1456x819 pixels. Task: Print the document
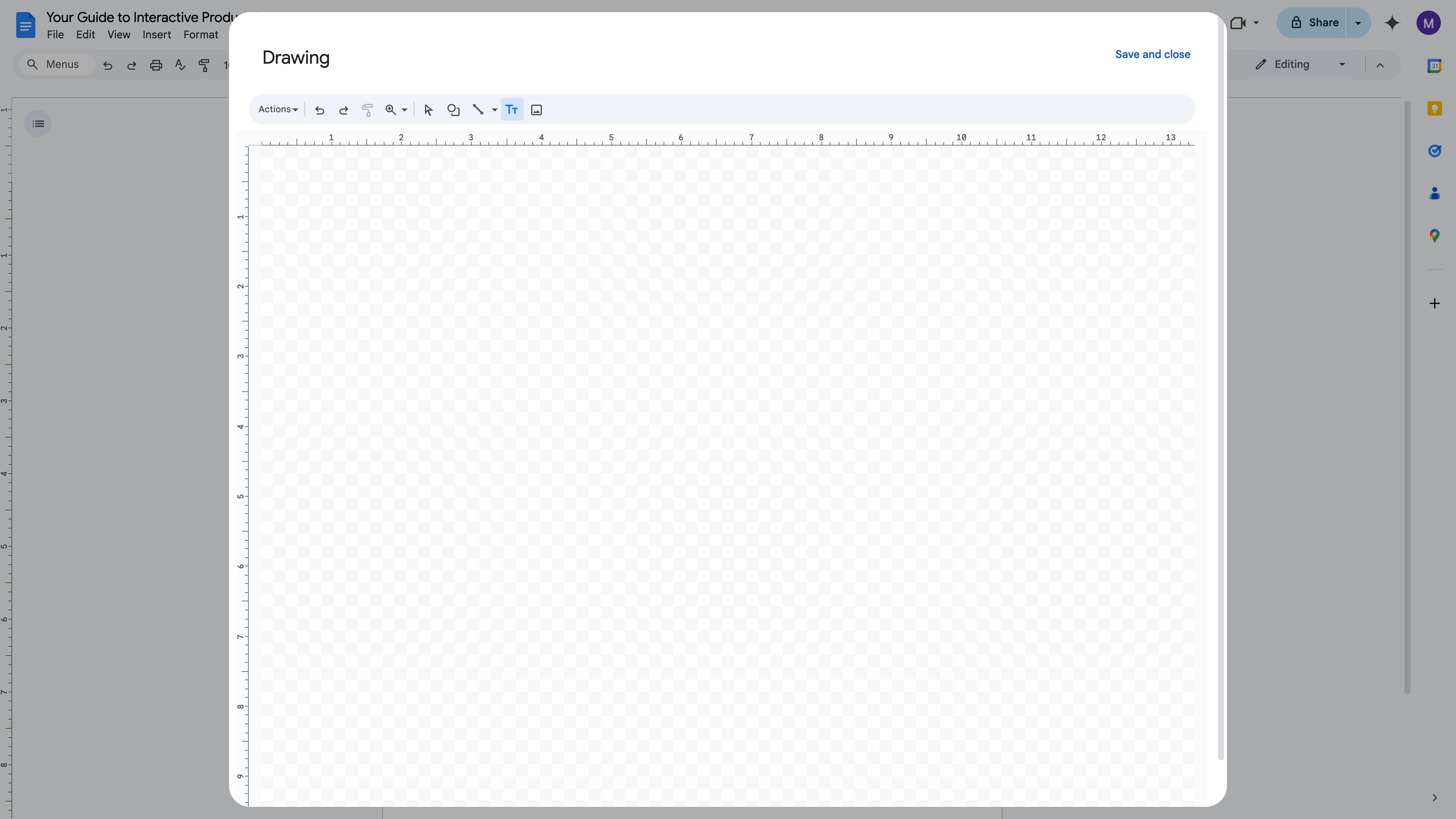click(156, 65)
